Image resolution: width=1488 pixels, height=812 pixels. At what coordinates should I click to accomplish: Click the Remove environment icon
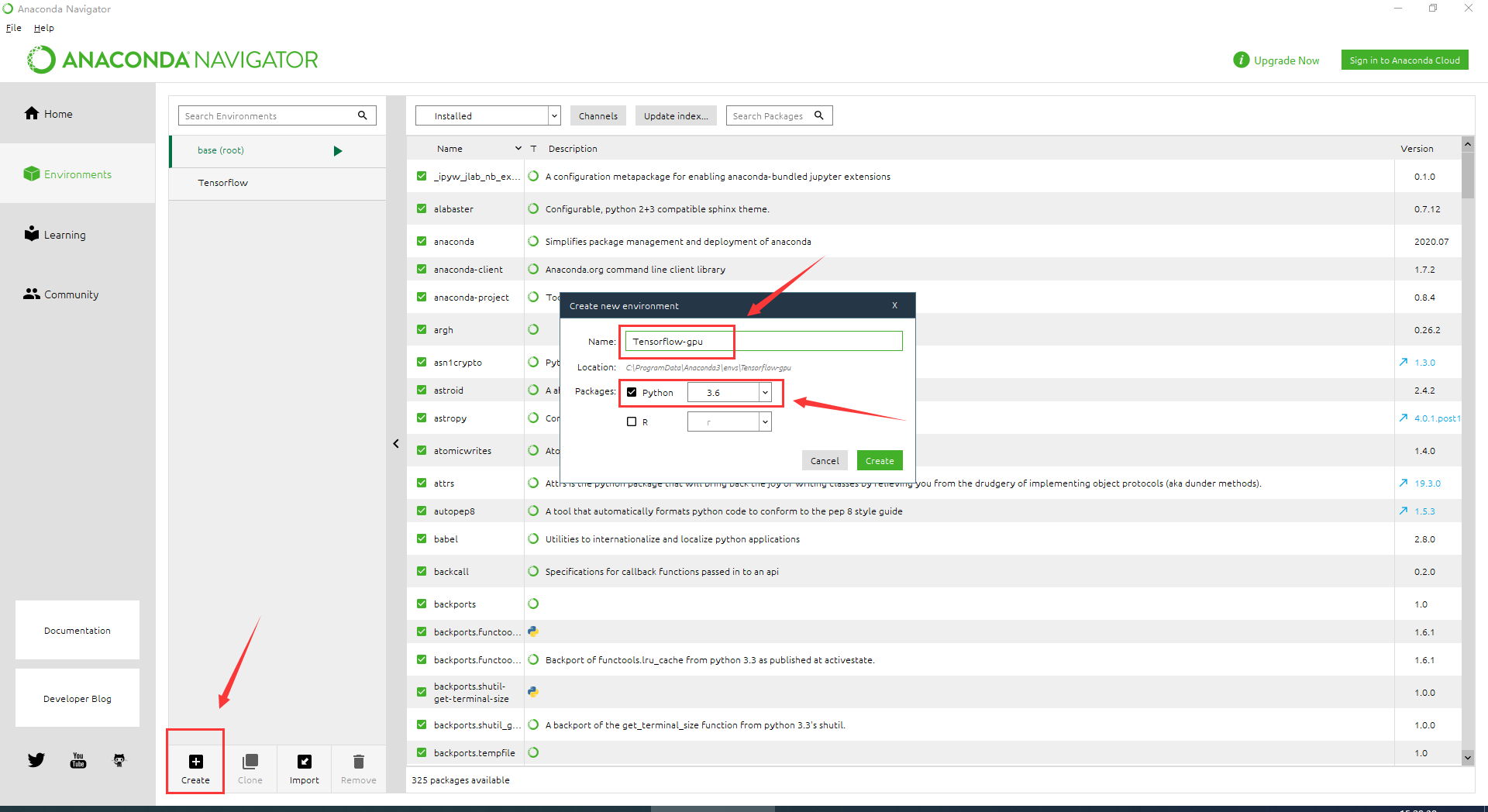358,762
